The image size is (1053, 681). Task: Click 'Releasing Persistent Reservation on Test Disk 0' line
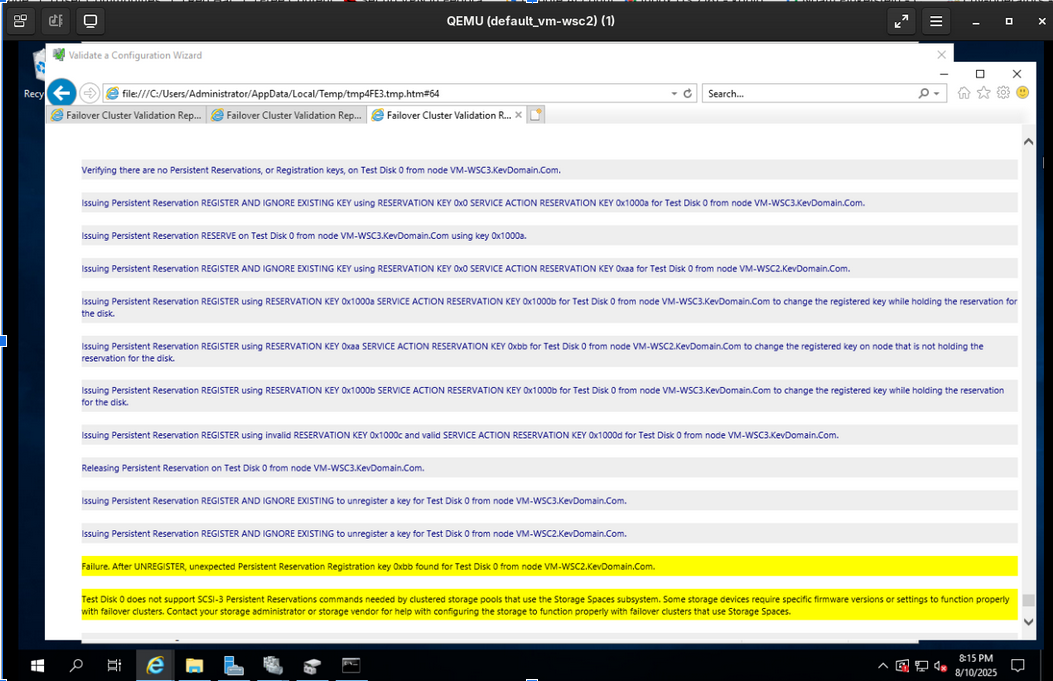[x=549, y=468]
